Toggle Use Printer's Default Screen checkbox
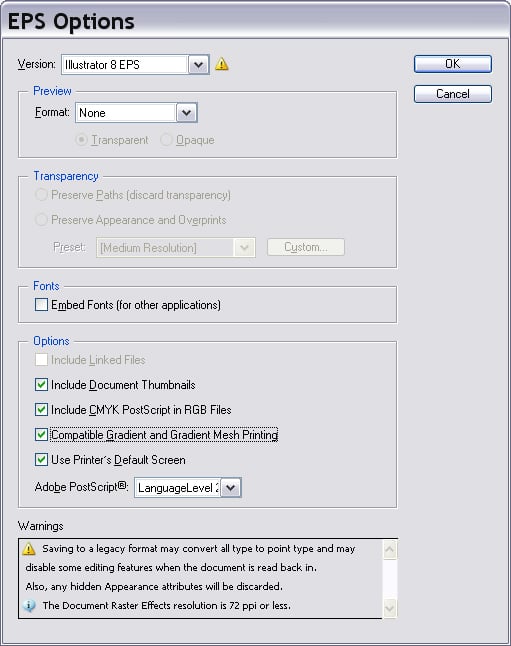Image resolution: width=511 pixels, height=646 pixels. (41, 459)
